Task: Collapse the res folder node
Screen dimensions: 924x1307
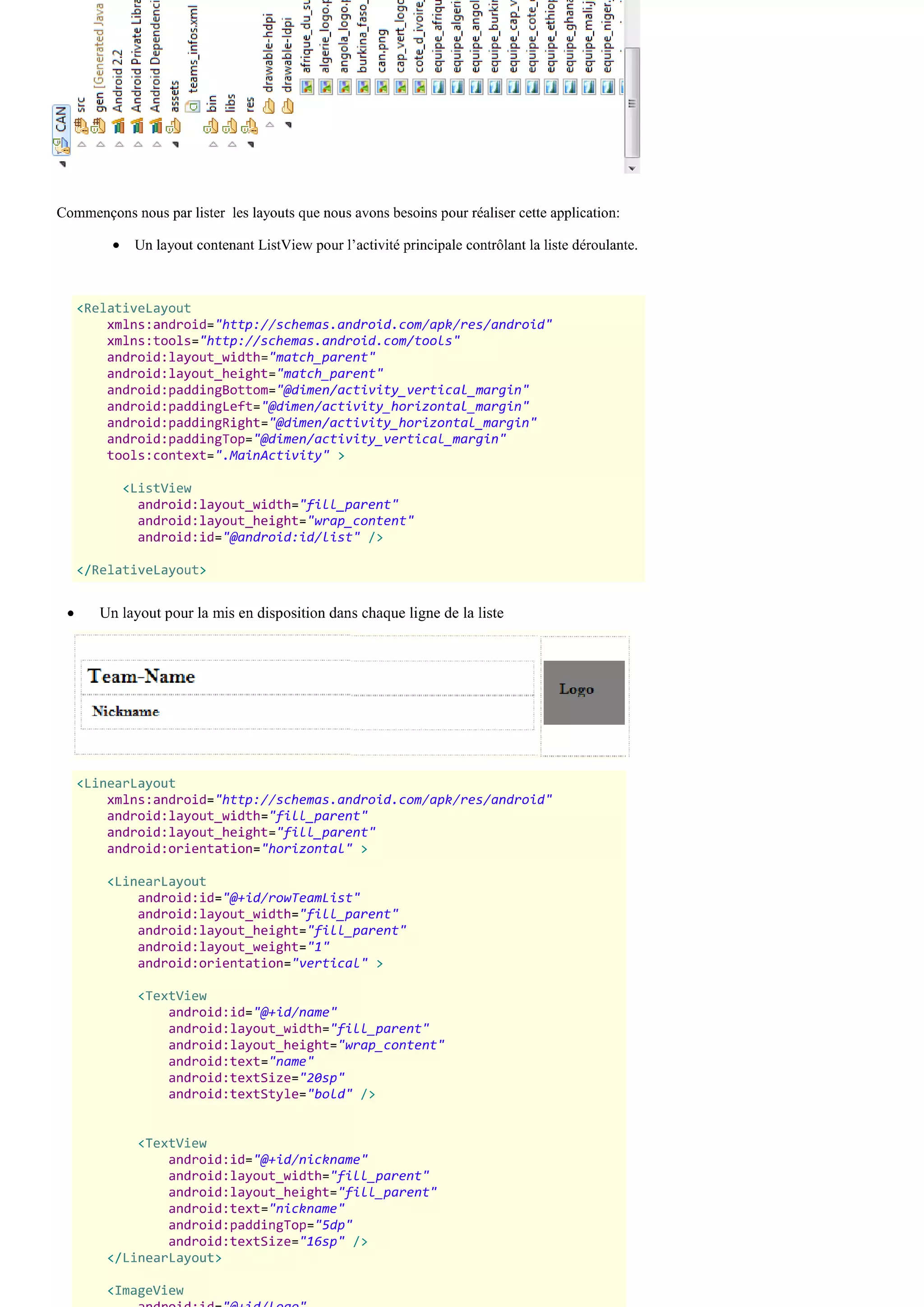Action: pos(250,144)
